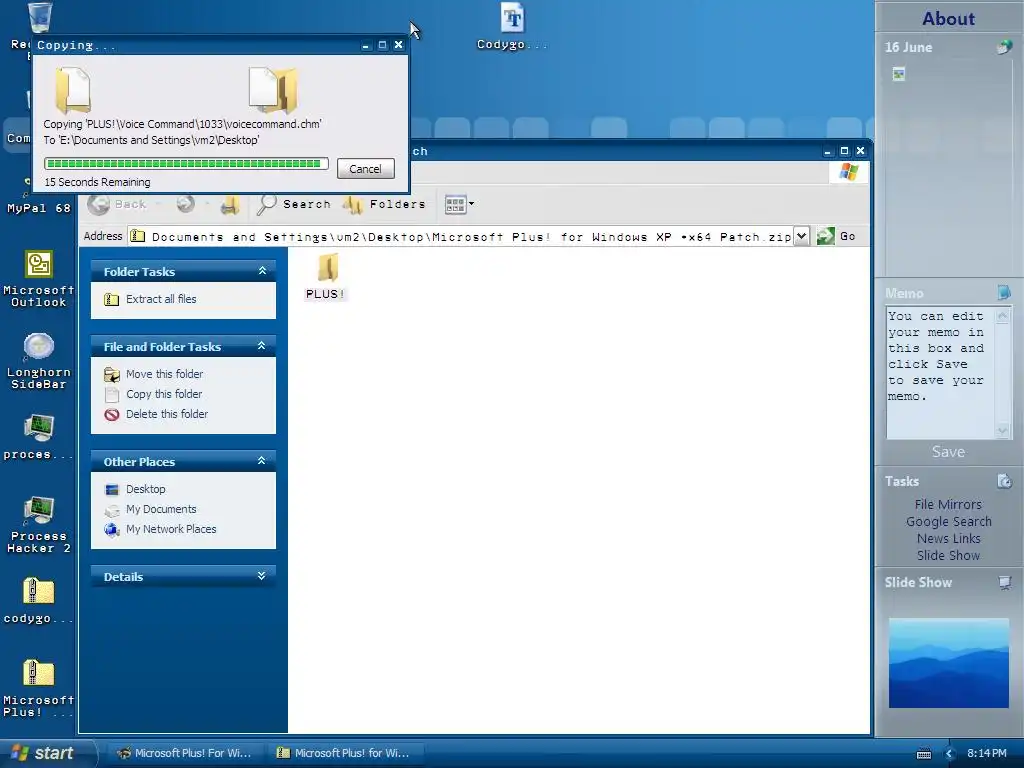
Task: Open Search in Explorer toolbar
Action: pos(295,204)
